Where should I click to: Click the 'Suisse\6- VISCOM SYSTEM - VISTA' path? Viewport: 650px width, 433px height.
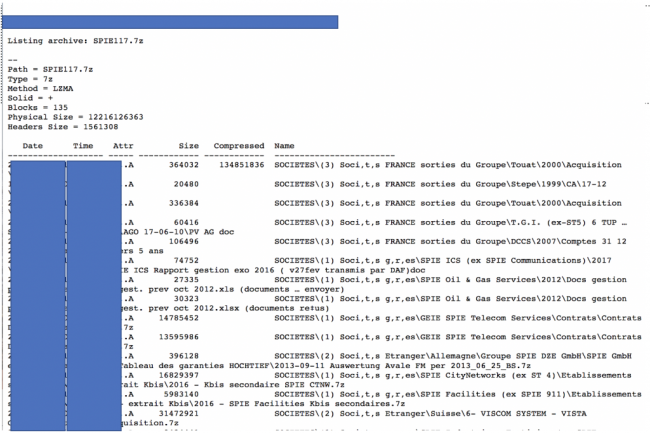pyautogui.click(x=430, y=413)
